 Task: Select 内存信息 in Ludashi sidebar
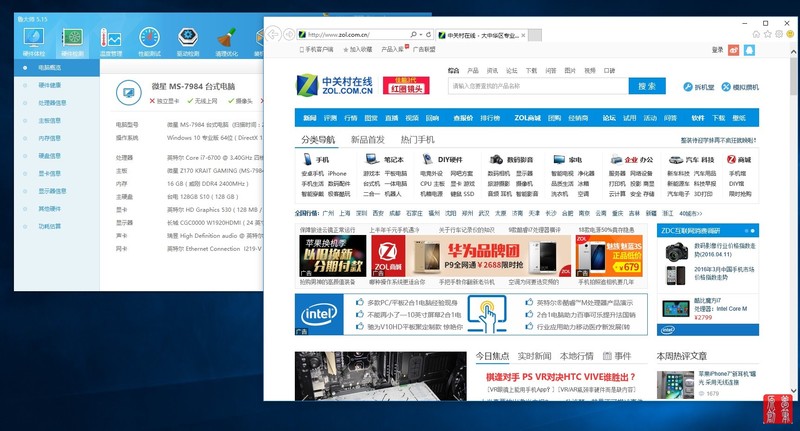pyautogui.click(x=49, y=138)
